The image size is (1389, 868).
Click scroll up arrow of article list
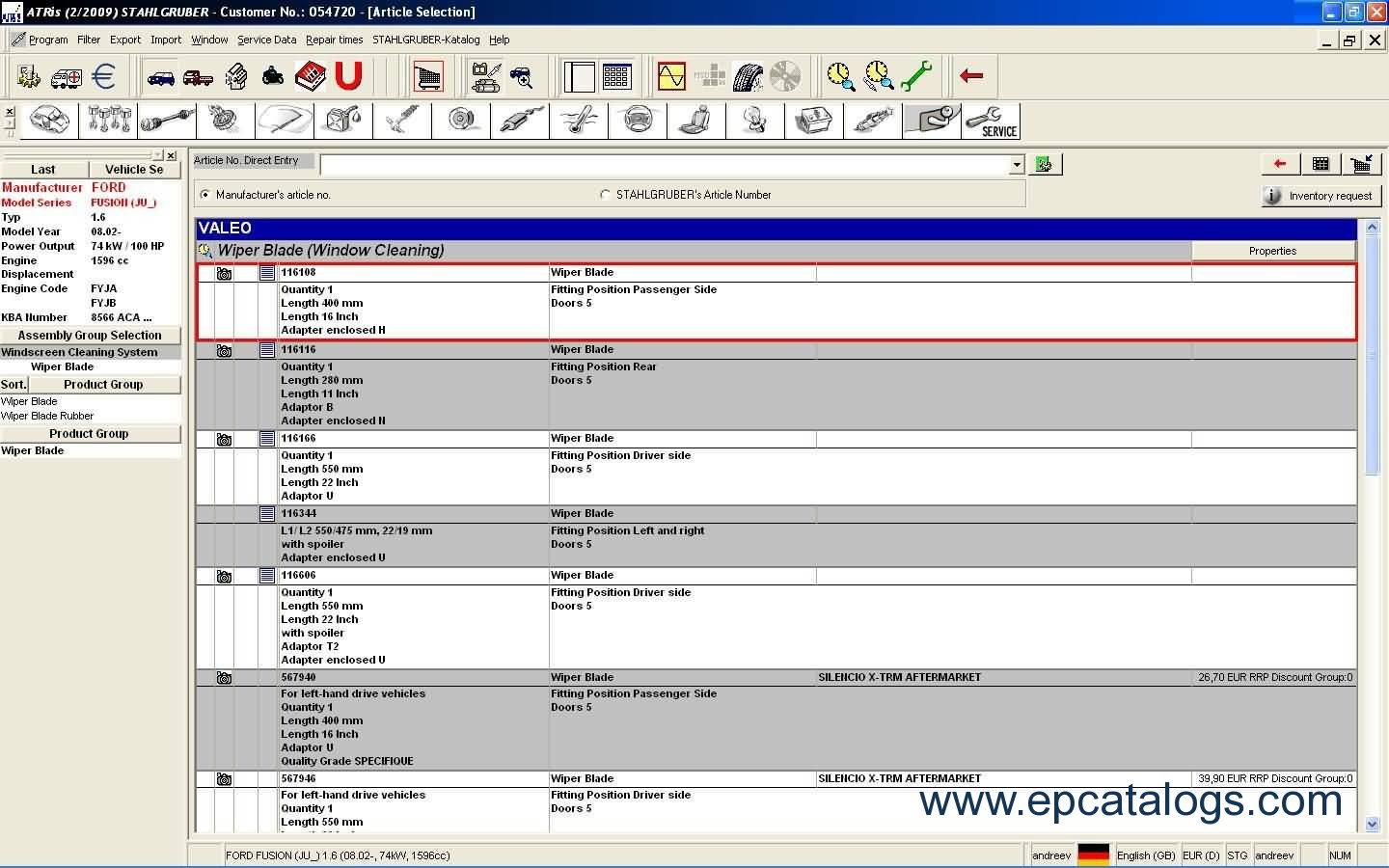[x=1372, y=229]
